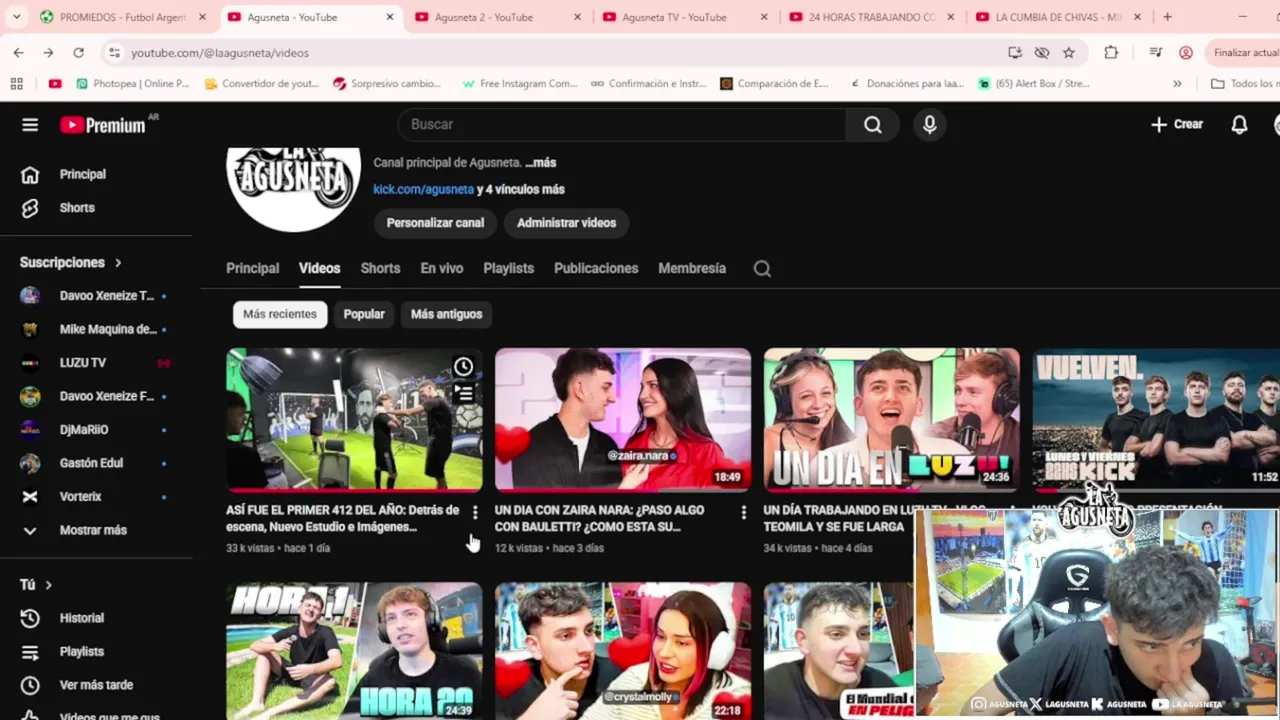Expand the Tú section chevron
Viewport: 1280px width, 720px height.
coord(48,584)
